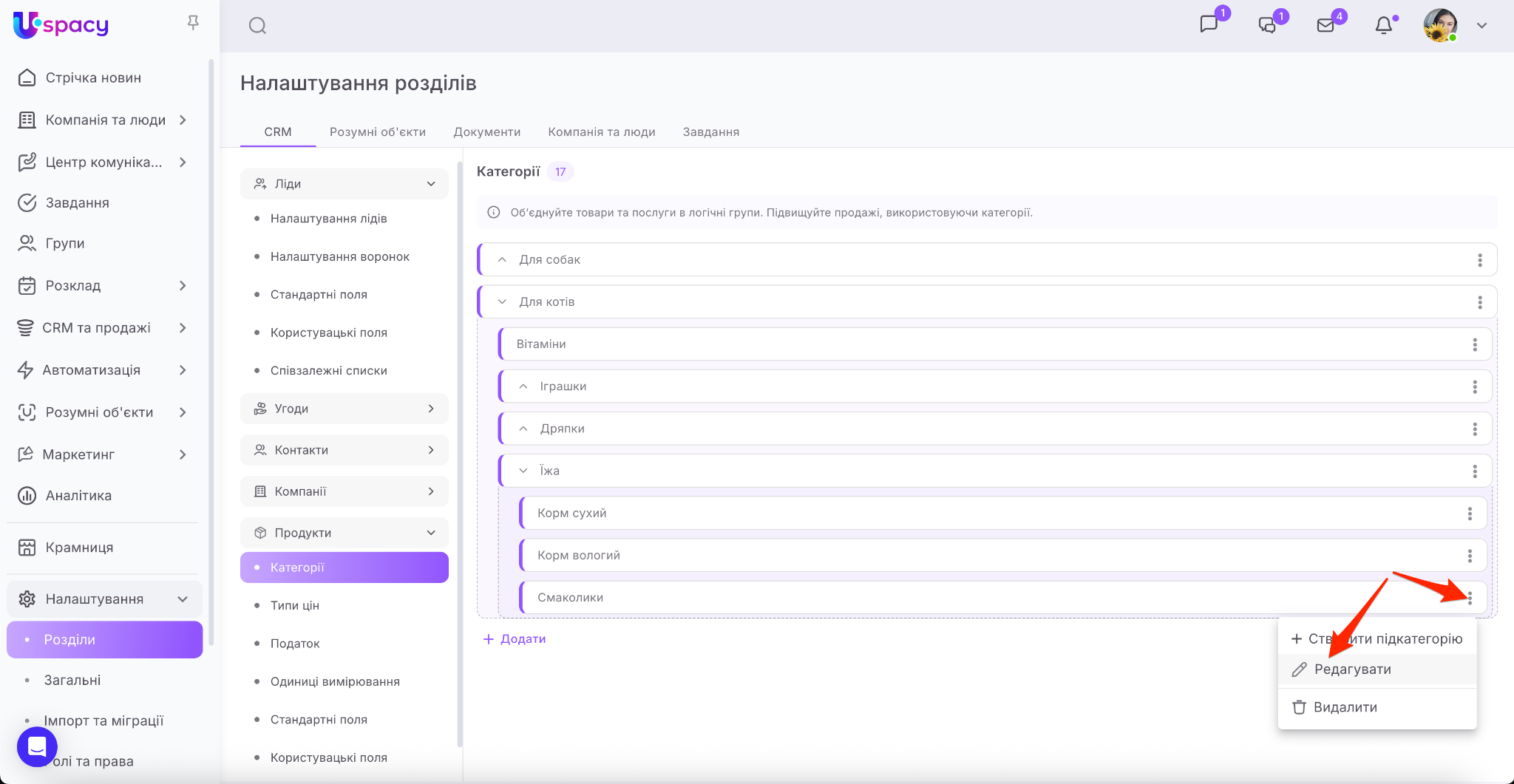This screenshot has height=784, width=1514.
Task: Collapse the Їжа subcategory
Action: click(x=523, y=471)
